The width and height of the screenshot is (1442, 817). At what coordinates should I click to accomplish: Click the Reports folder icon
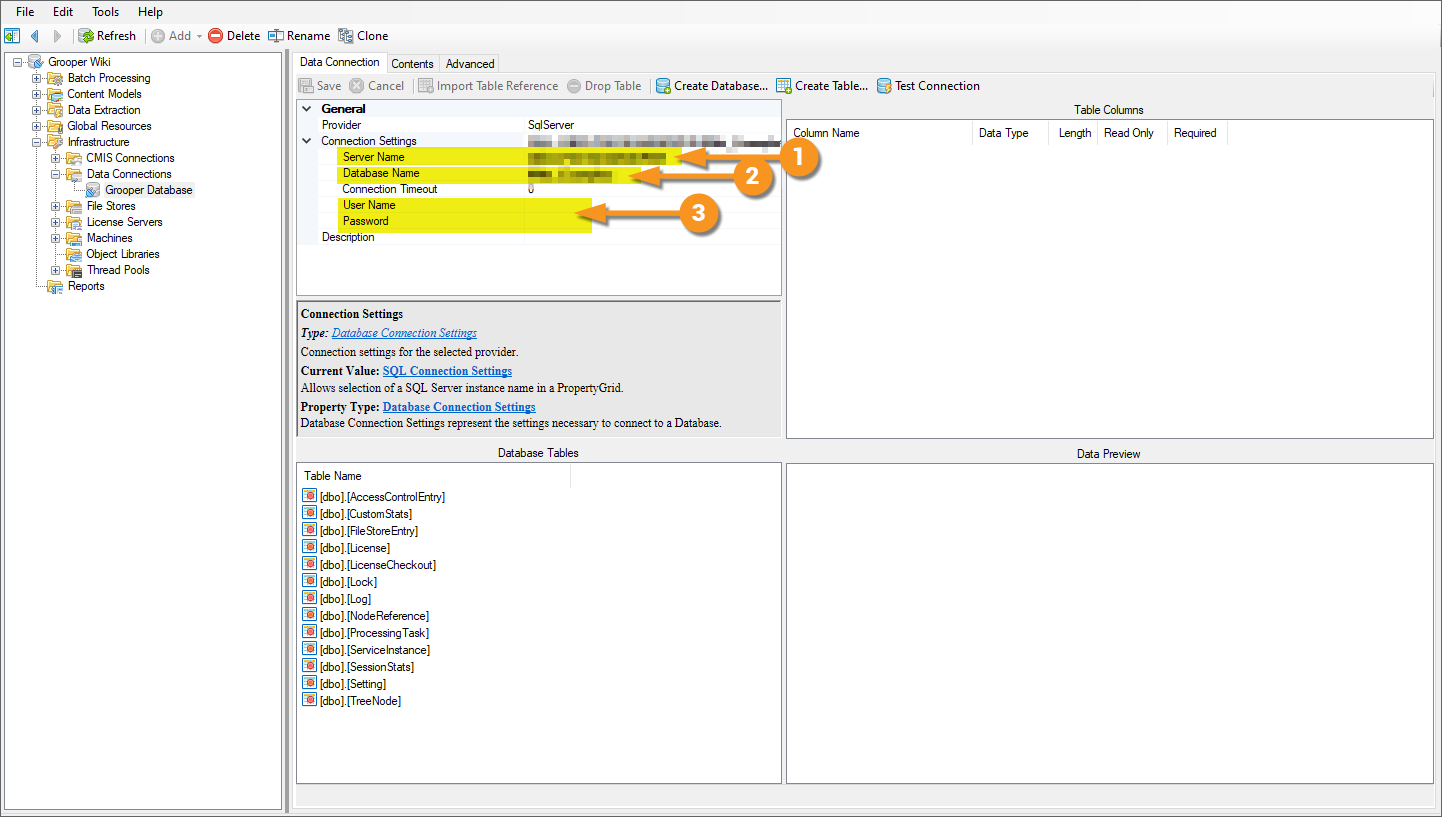tap(56, 286)
